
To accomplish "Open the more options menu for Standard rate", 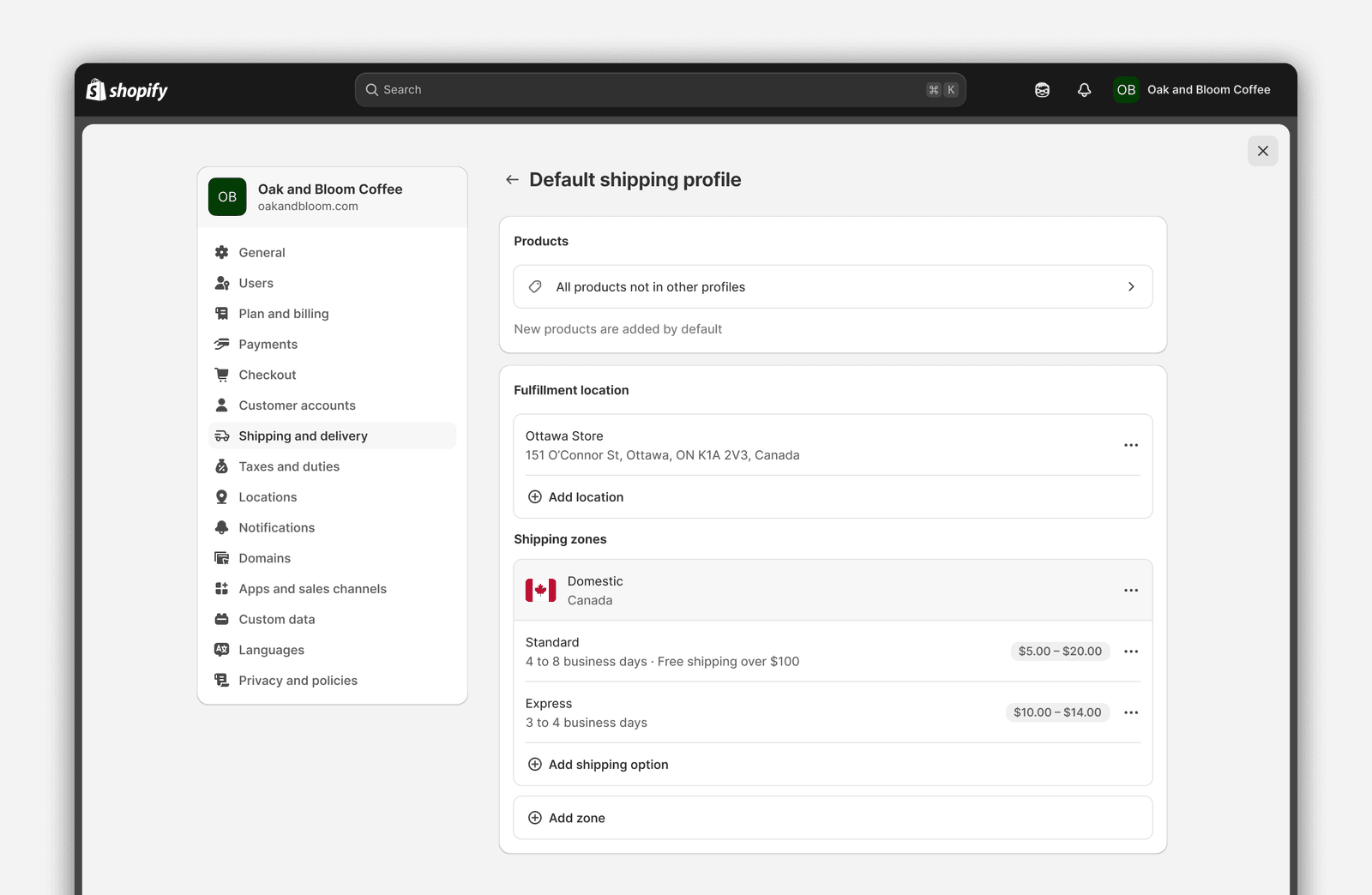I will 1131,652.
